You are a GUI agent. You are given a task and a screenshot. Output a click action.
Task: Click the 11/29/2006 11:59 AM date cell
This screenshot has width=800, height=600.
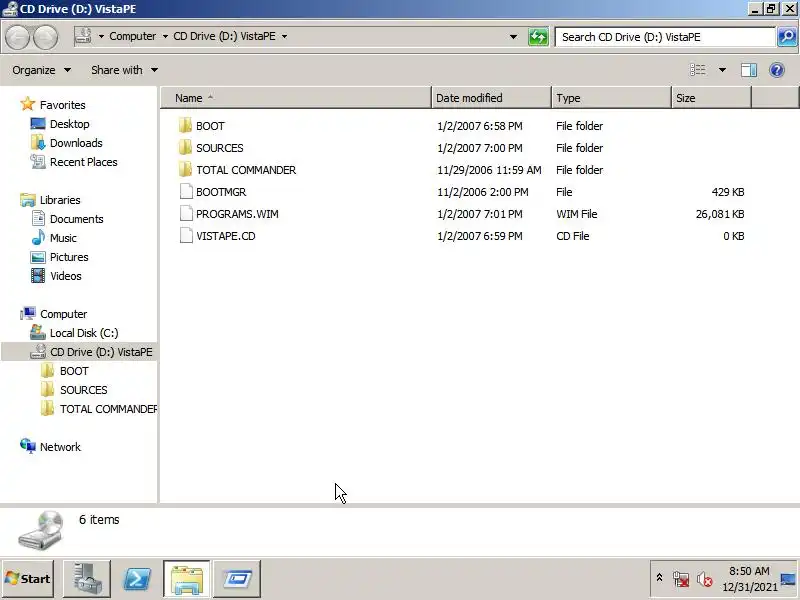489,170
